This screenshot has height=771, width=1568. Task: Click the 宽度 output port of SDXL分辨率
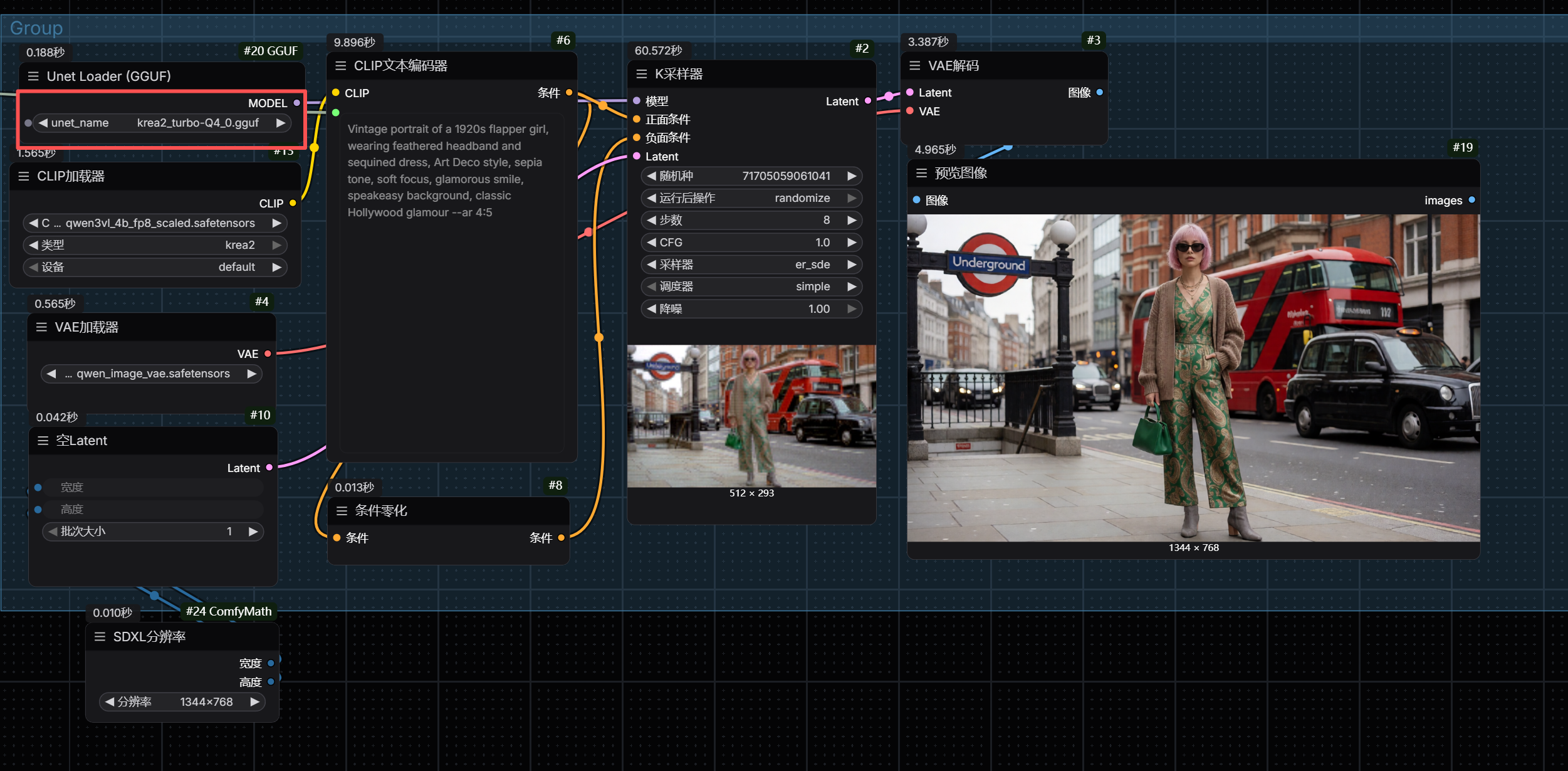coord(271,663)
